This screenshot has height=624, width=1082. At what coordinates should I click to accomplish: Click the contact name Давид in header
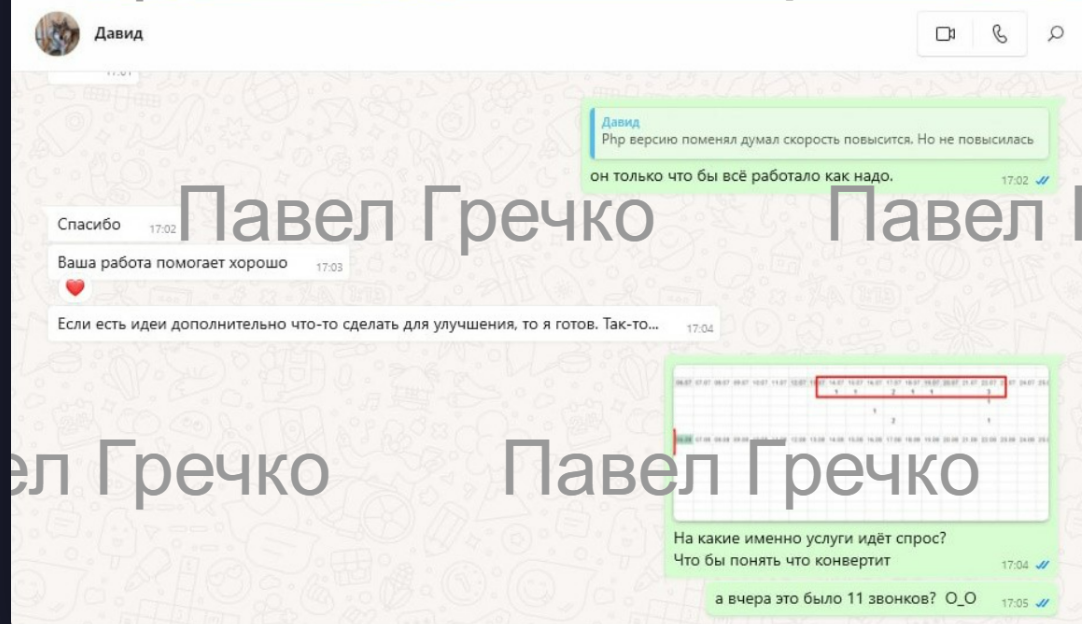[x=119, y=33]
